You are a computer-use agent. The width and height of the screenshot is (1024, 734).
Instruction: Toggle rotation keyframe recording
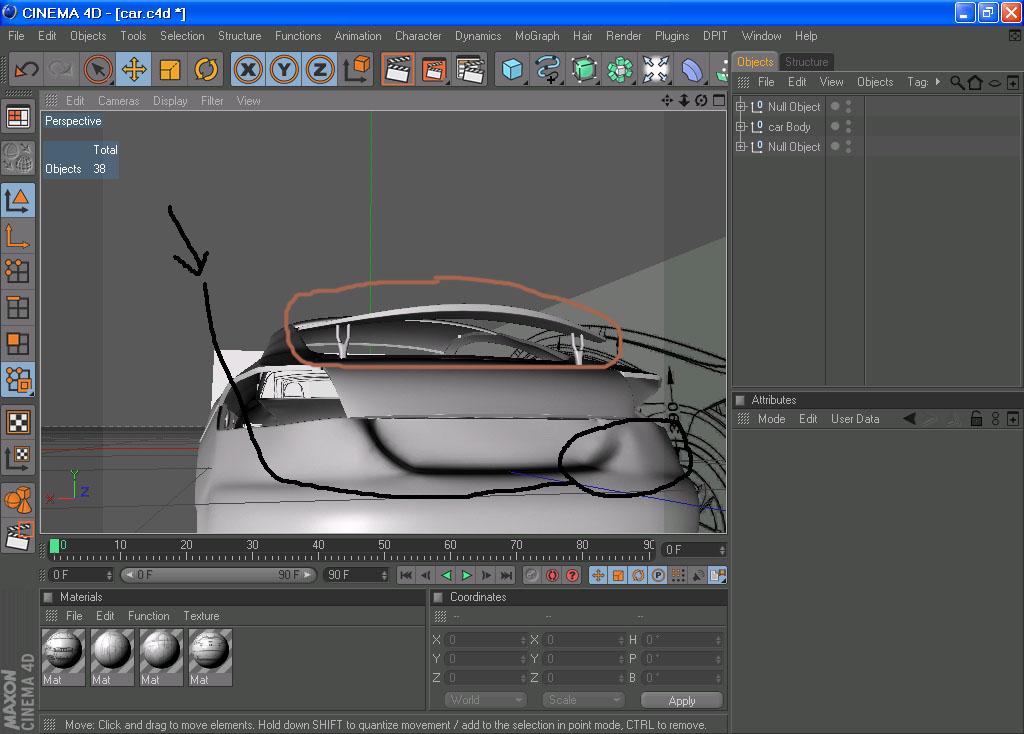pyautogui.click(x=639, y=575)
